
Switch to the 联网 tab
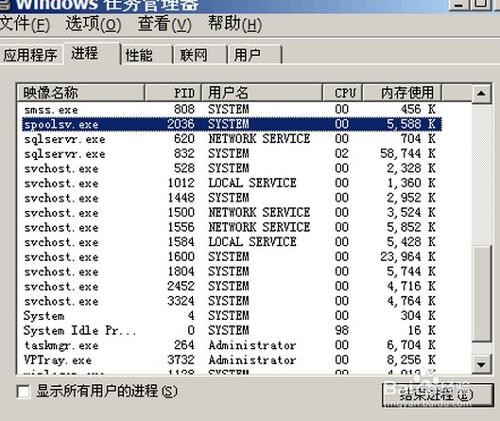coord(200,55)
